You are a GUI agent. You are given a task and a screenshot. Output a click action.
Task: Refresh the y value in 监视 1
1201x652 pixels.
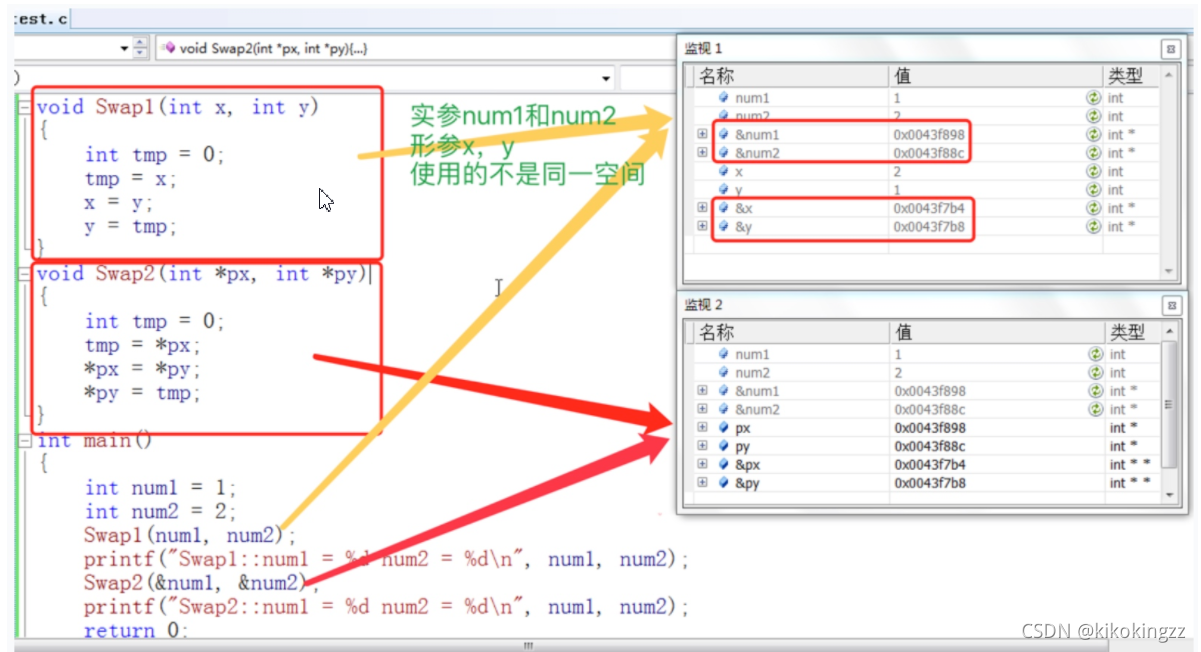pyautogui.click(x=1094, y=189)
